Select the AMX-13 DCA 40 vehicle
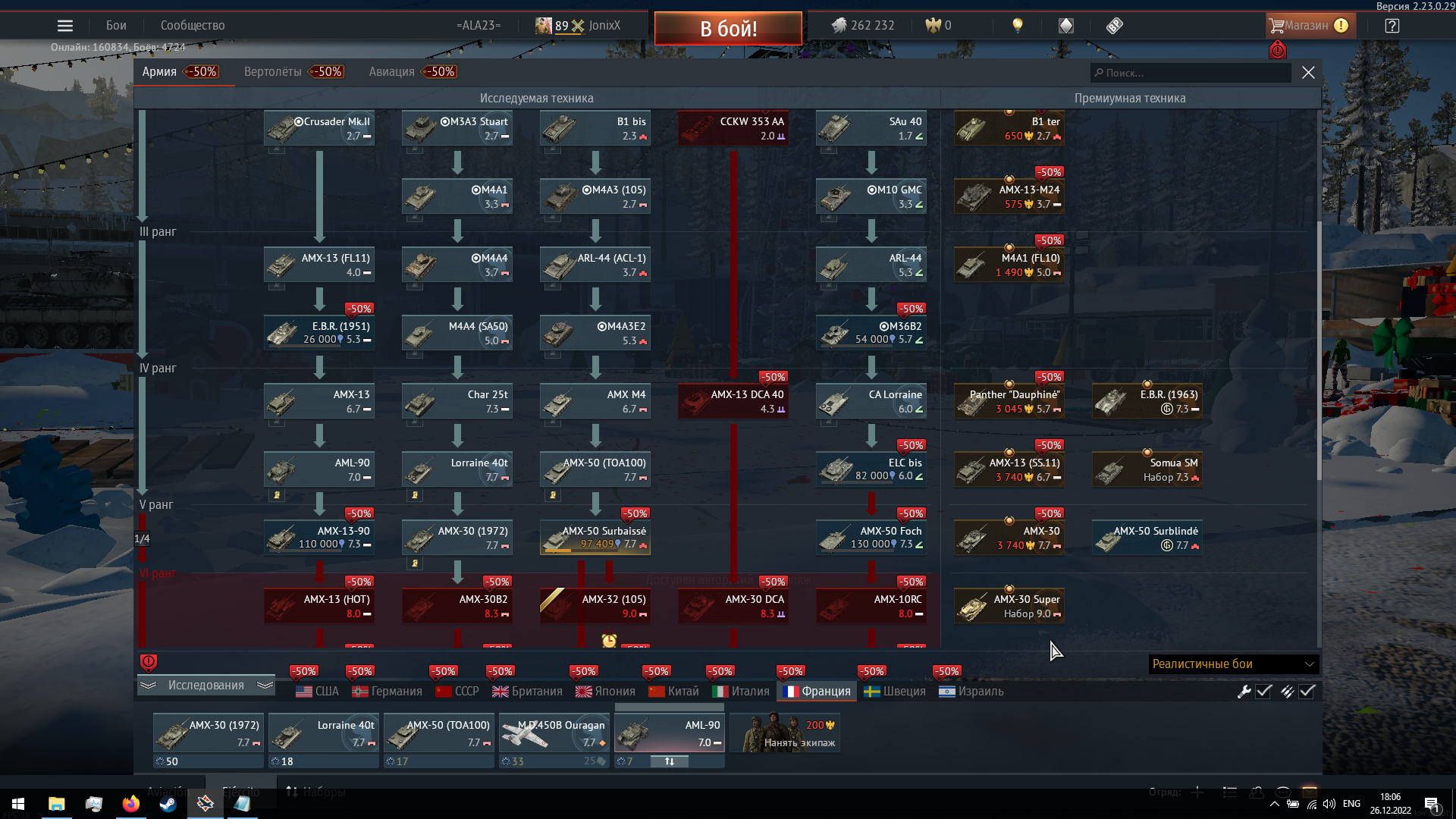The height and width of the screenshot is (819, 1456). coord(733,401)
